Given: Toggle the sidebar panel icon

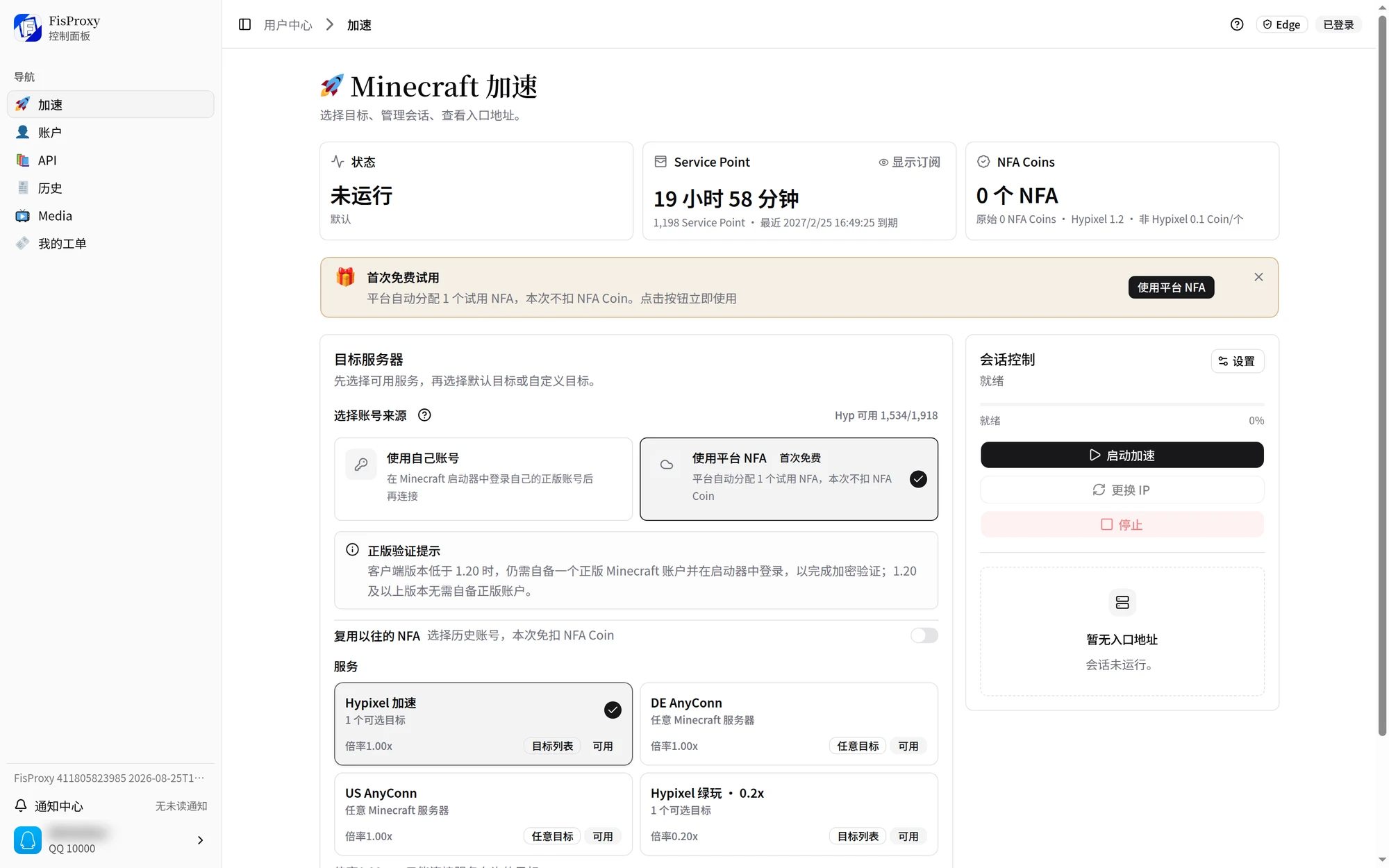Looking at the screenshot, I should point(244,24).
